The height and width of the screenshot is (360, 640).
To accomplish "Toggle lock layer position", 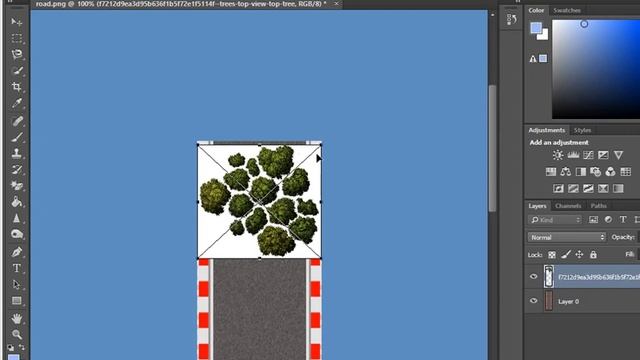I will click(579, 255).
